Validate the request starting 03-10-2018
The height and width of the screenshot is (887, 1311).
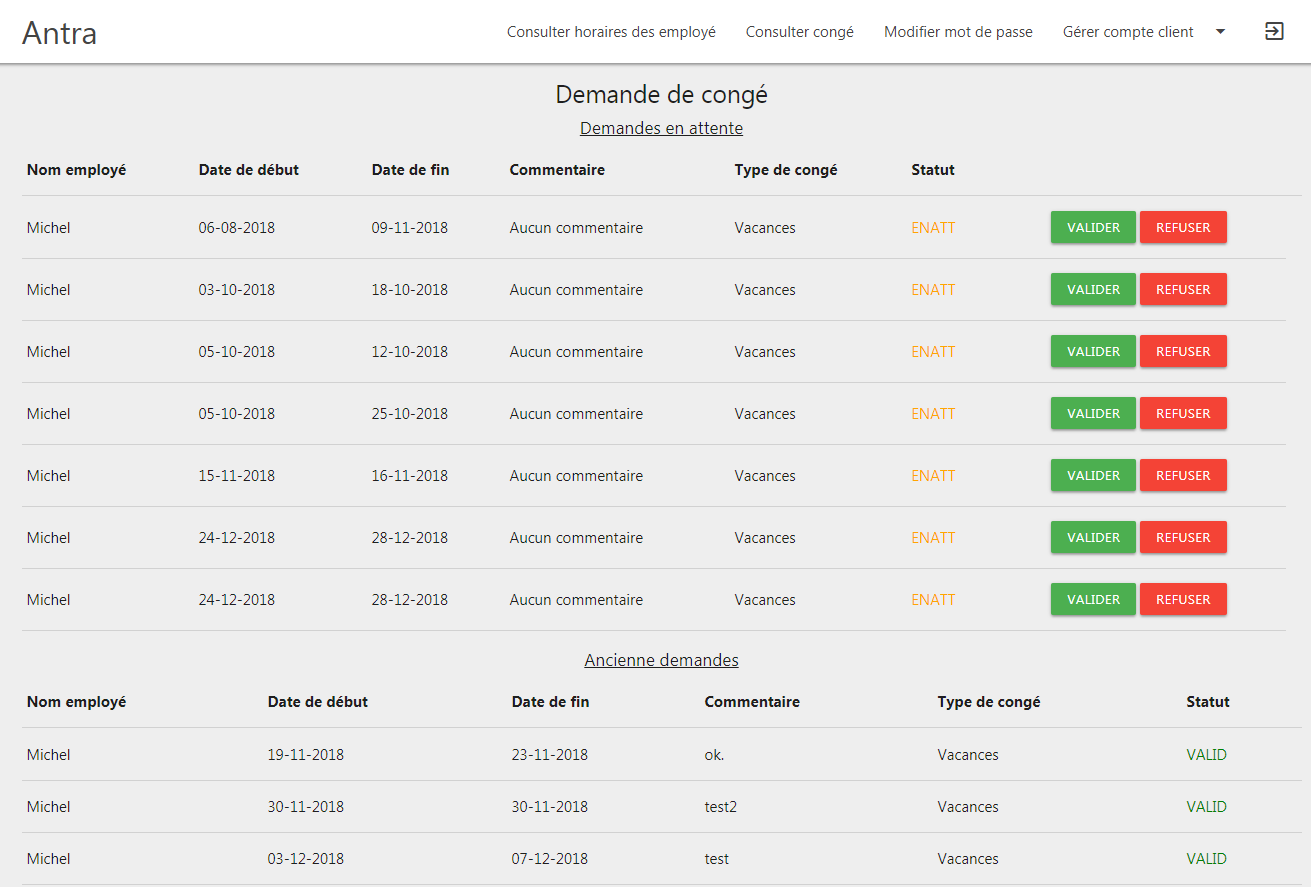coord(1093,289)
